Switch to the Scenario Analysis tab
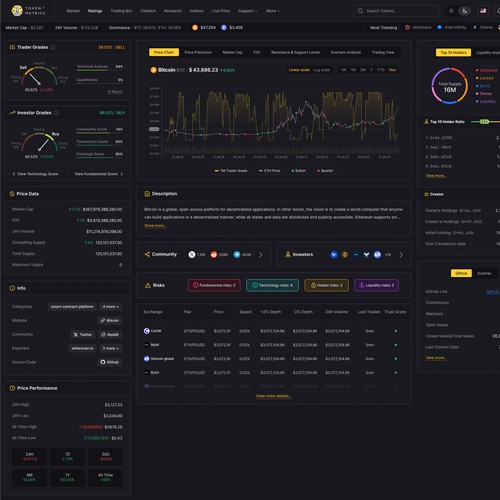Viewport: 500px width, 500px height. 346,52
